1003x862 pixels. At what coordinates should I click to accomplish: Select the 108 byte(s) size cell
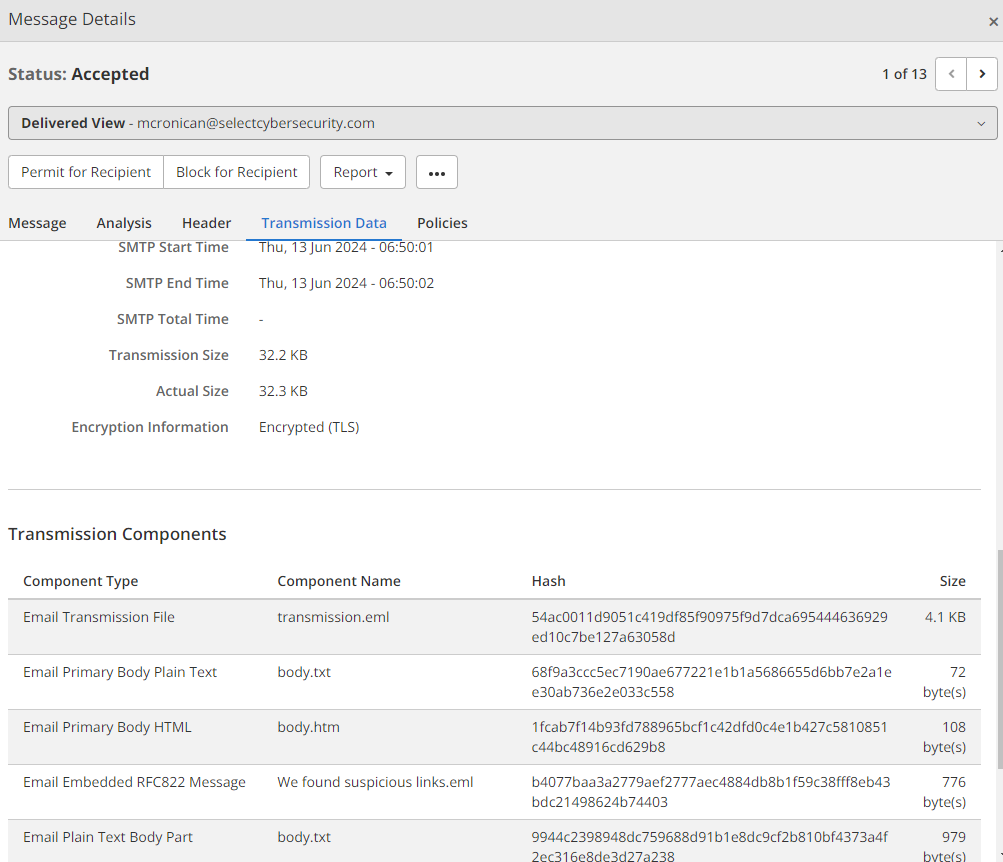click(944, 737)
